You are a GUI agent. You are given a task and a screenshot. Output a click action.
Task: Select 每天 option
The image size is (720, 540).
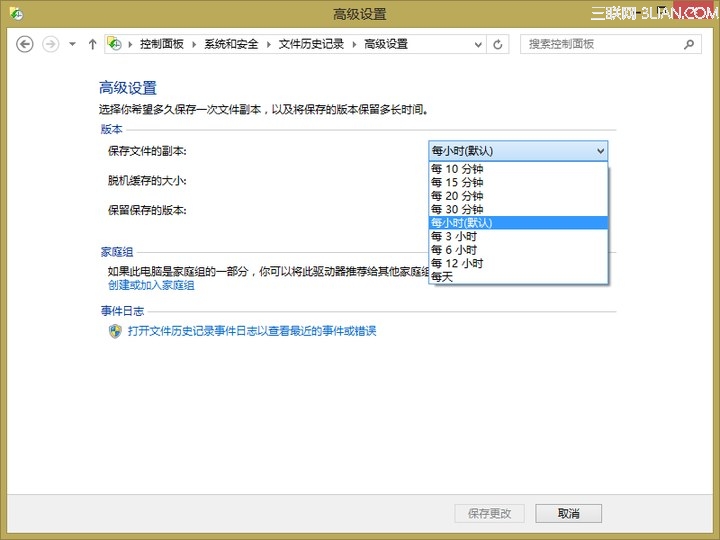(x=518, y=277)
